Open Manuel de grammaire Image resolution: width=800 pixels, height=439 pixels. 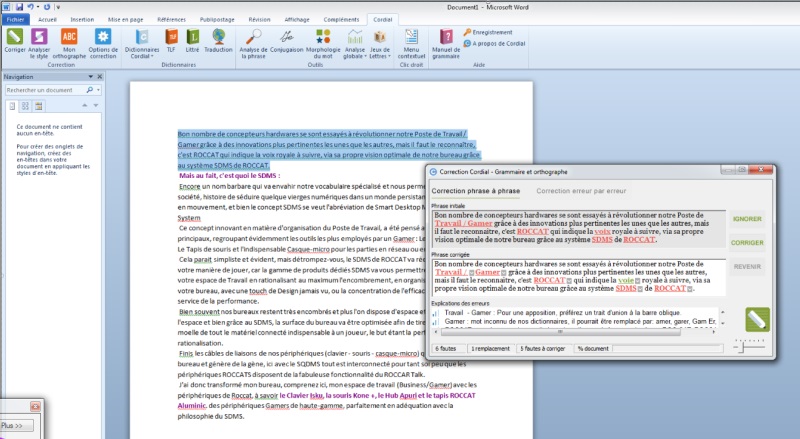(x=446, y=43)
